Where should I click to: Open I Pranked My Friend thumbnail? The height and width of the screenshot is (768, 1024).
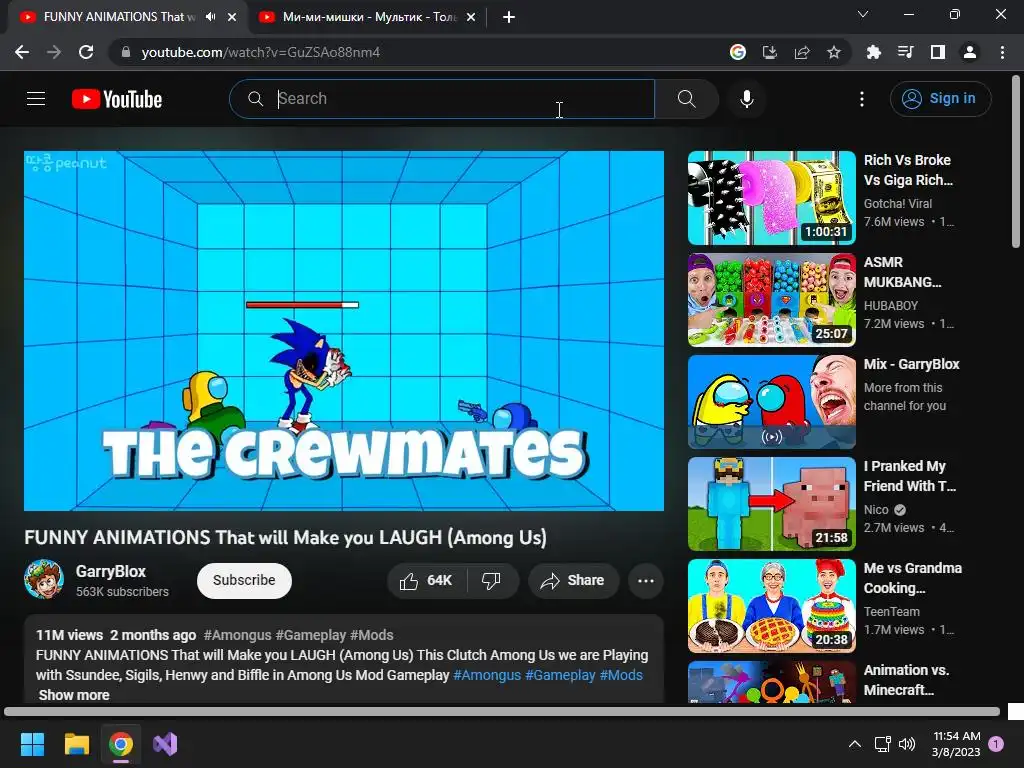pyautogui.click(x=771, y=504)
